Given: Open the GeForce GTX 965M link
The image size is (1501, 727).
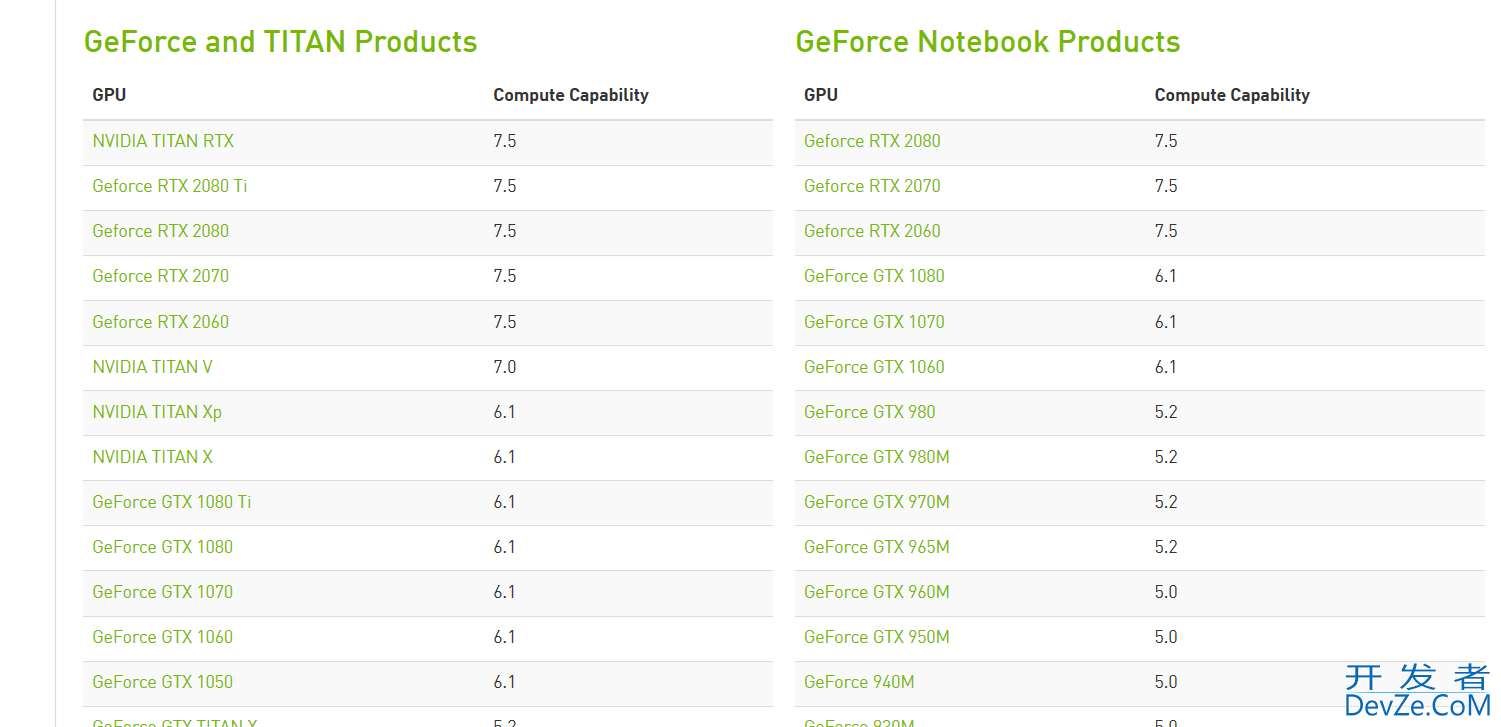Looking at the screenshot, I should click(877, 547).
